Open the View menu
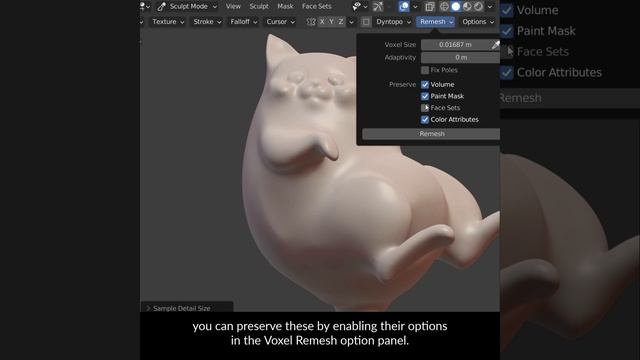This screenshot has height=360, width=640. tap(233, 7)
